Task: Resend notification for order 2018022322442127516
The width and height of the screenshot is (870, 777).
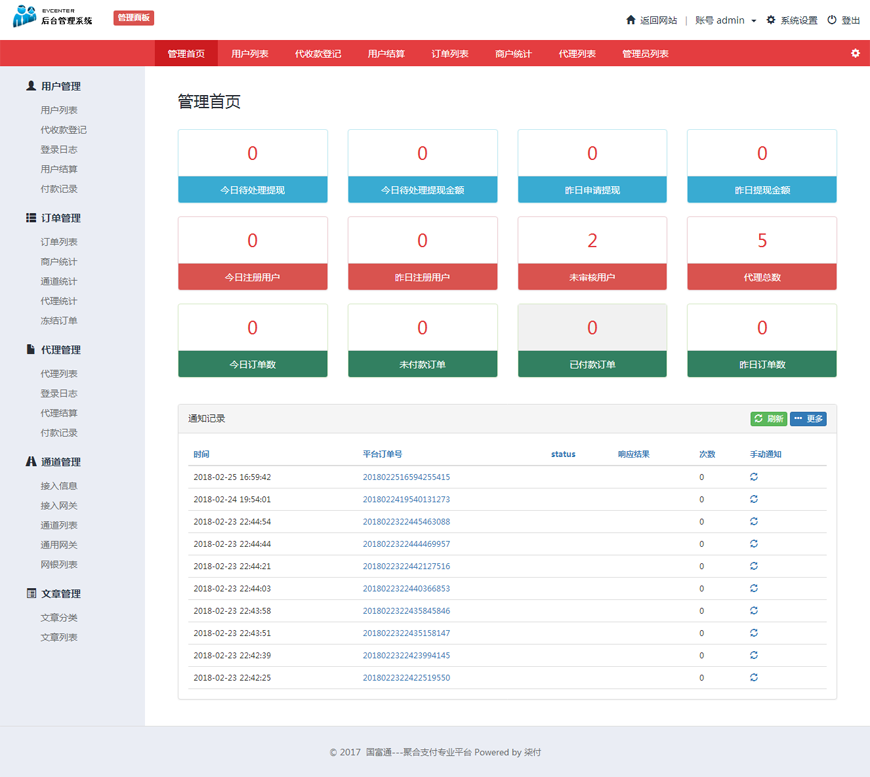Action: coord(753,566)
